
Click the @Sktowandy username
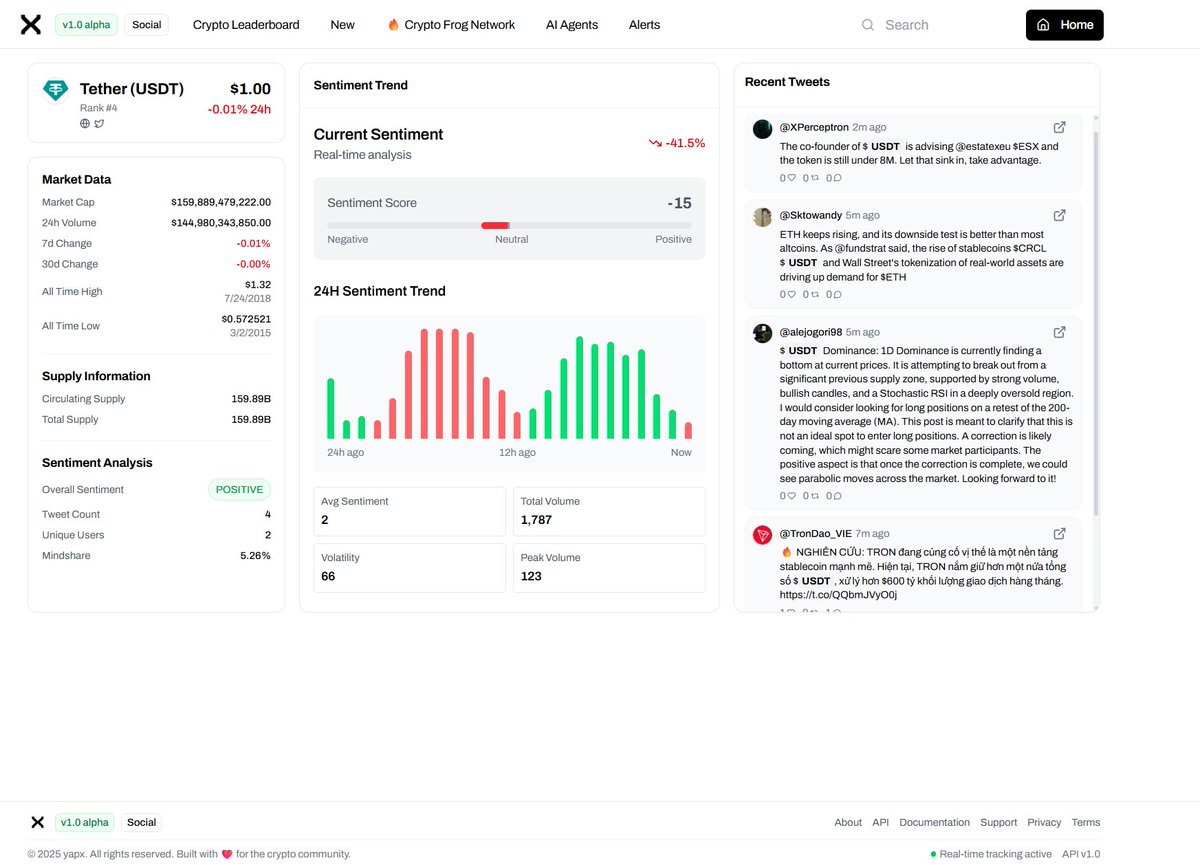[811, 215]
